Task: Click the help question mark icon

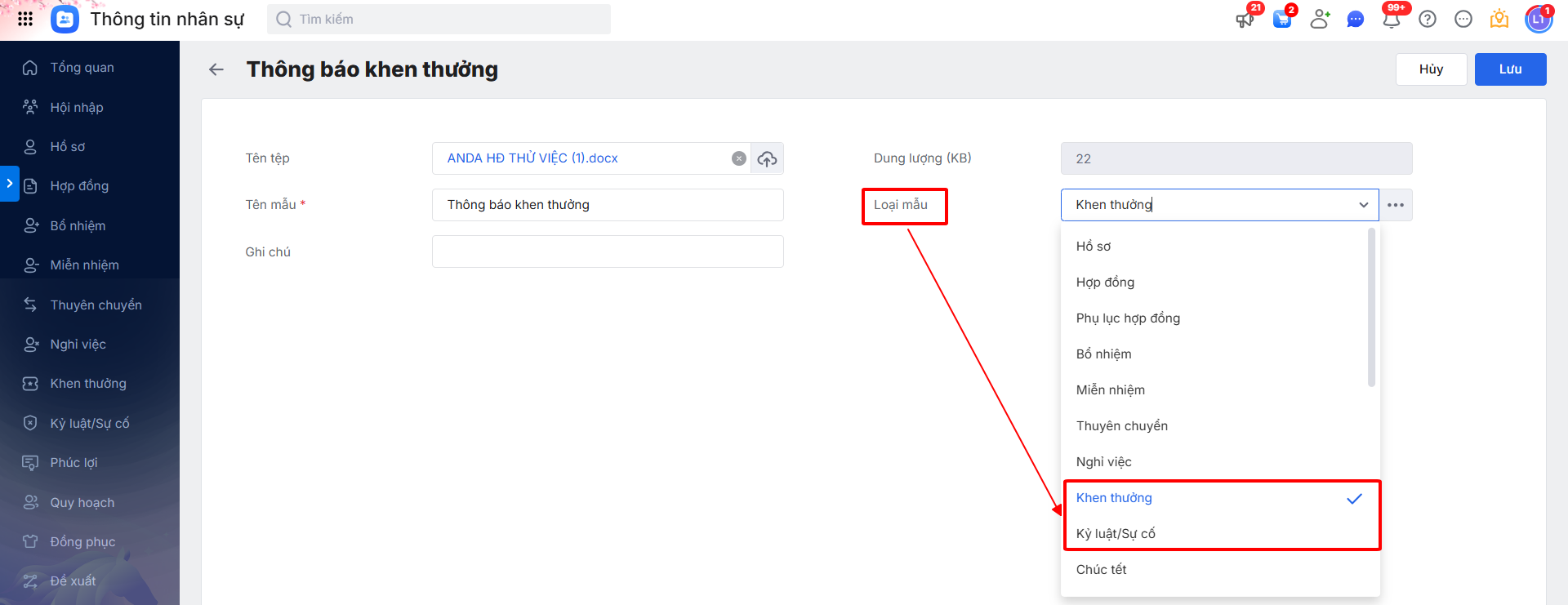Action: 1427,20
